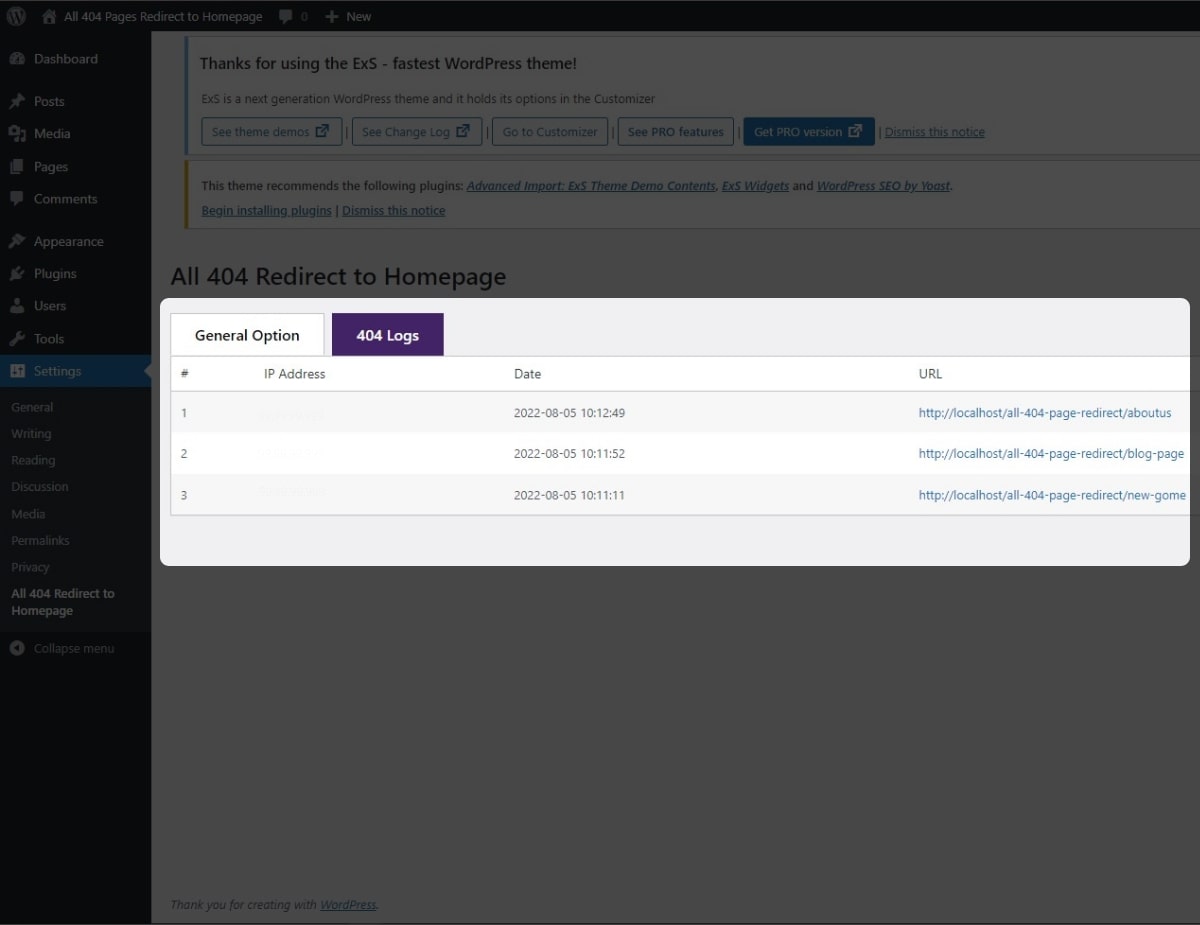This screenshot has height=925, width=1200.
Task: Click the Collapse menu arrow icon
Action: [x=17, y=648]
